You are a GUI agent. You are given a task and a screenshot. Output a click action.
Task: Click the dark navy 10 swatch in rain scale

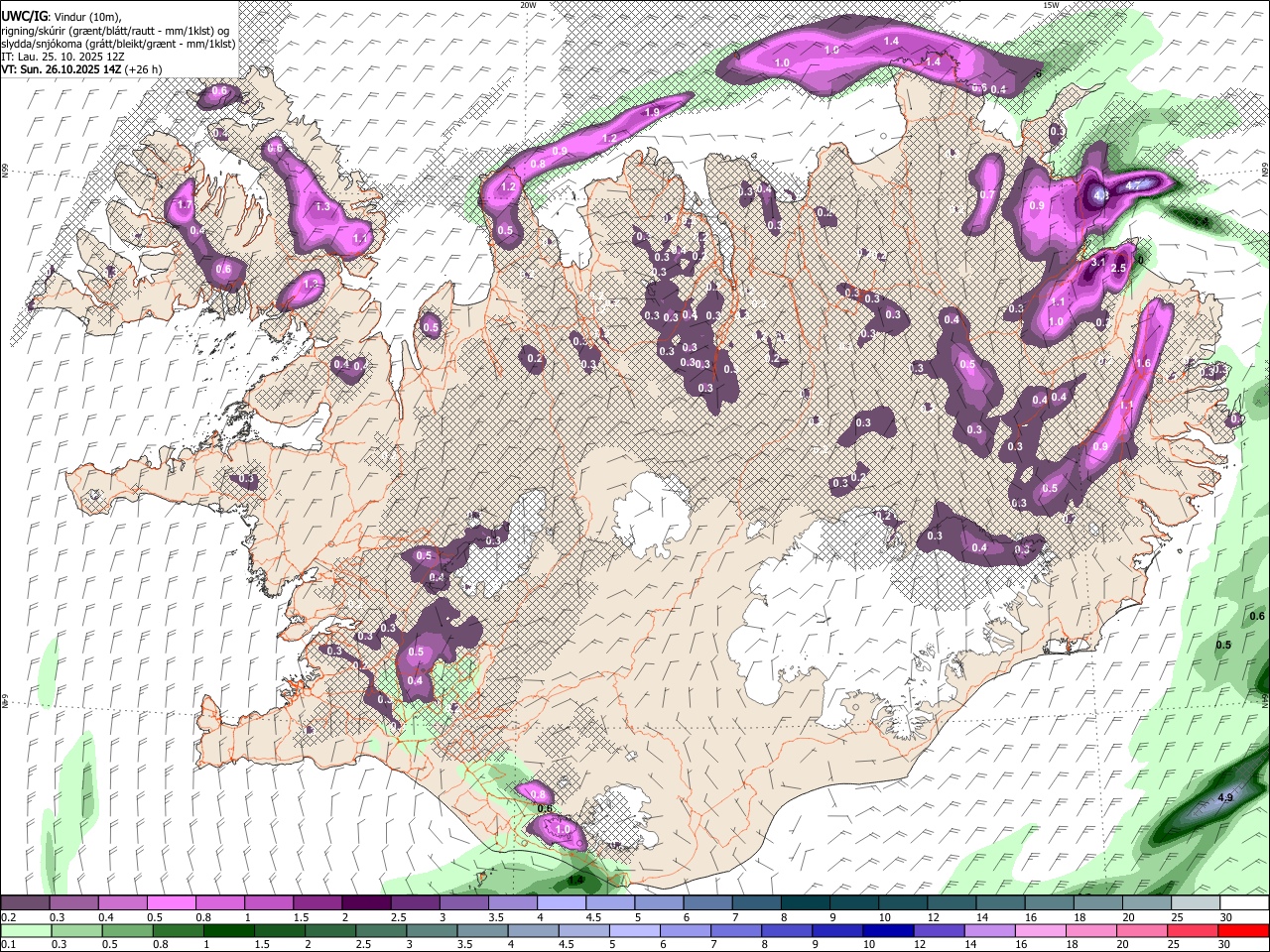[x=887, y=931]
